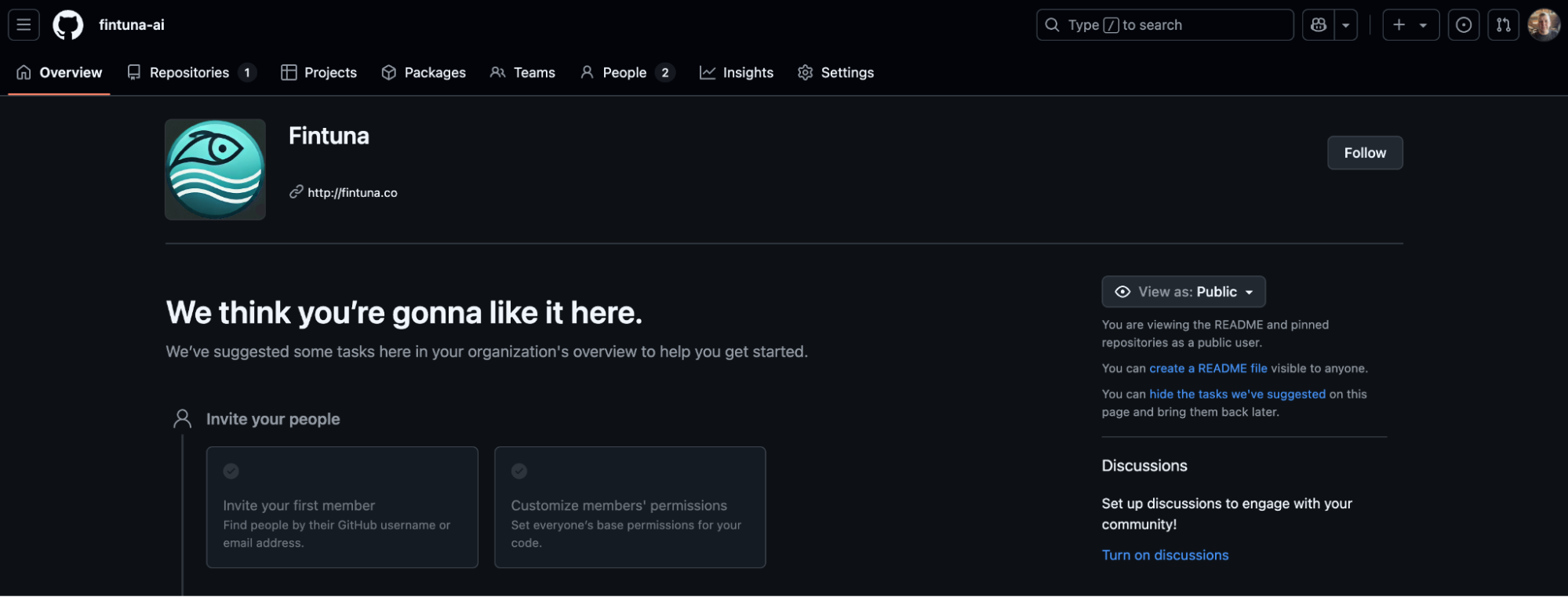Click the create a README file link
The height and width of the screenshot is (597, 1568).
coord(1208,369)
